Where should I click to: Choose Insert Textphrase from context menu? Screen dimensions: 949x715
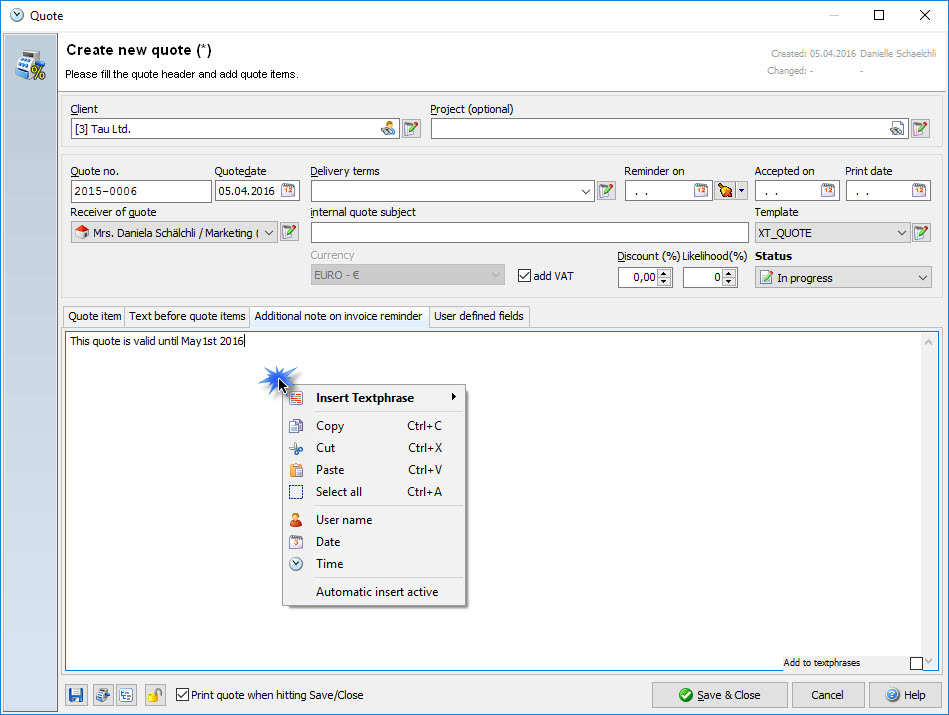365,398
